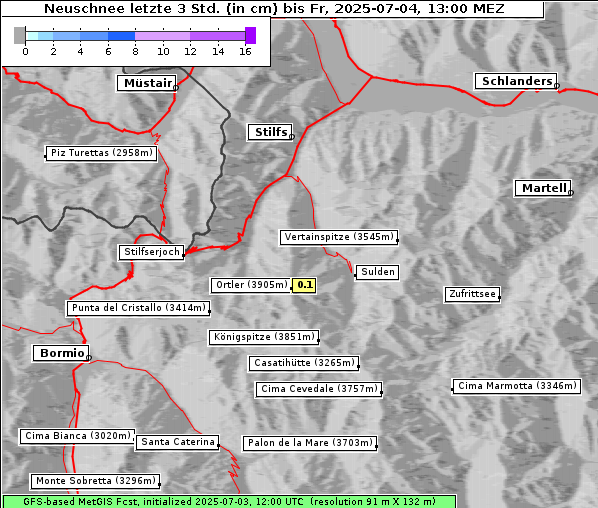This screenshot has height=508, width=598.
Task: Click the Punta del Cristallo (3414m) label
Action: [138, 308]
